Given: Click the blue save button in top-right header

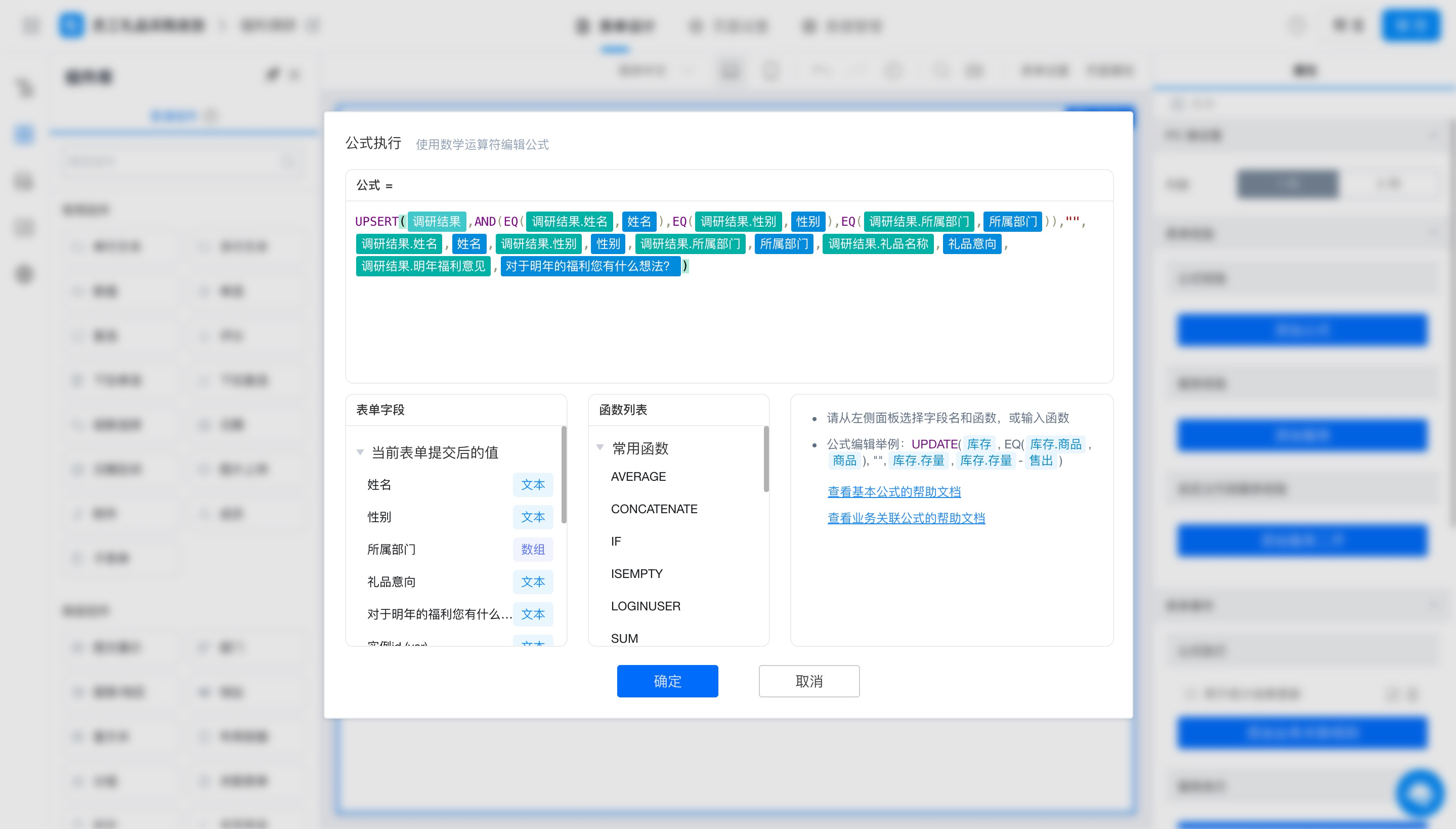Looking at the screenshot, I should point(1411,25).
